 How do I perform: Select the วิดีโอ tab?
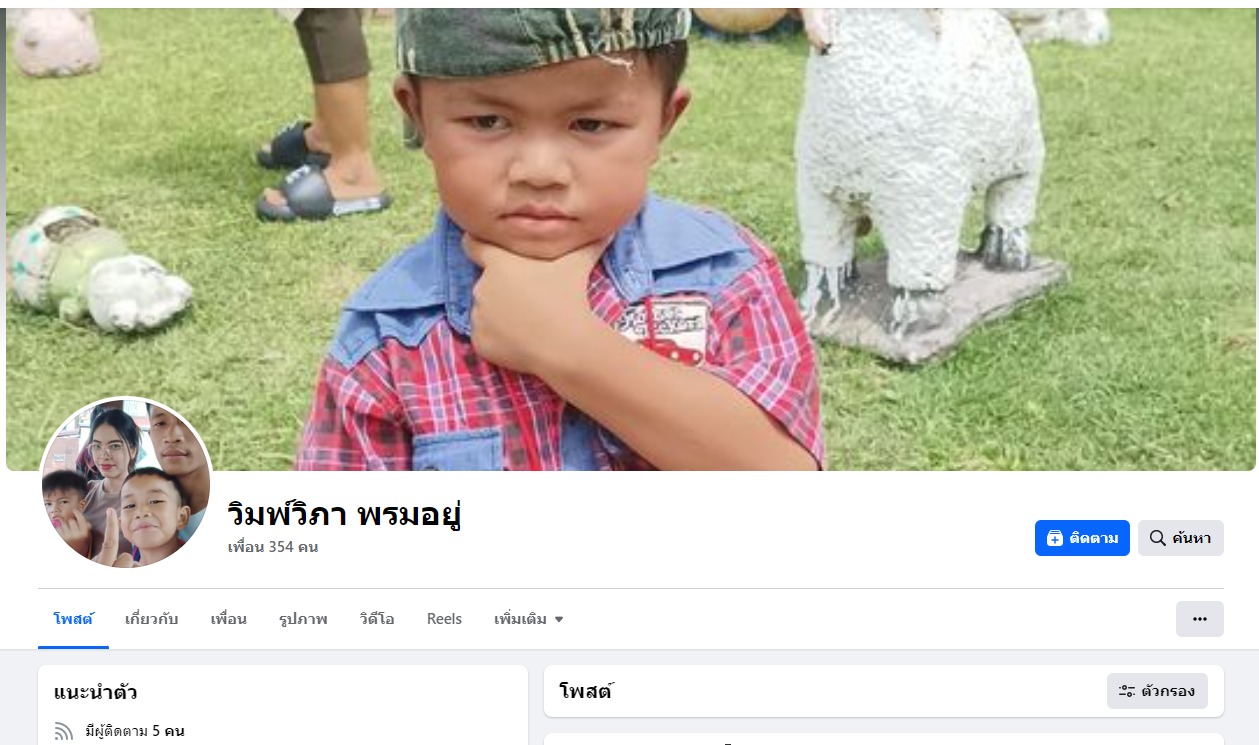(x=377, y=619)
